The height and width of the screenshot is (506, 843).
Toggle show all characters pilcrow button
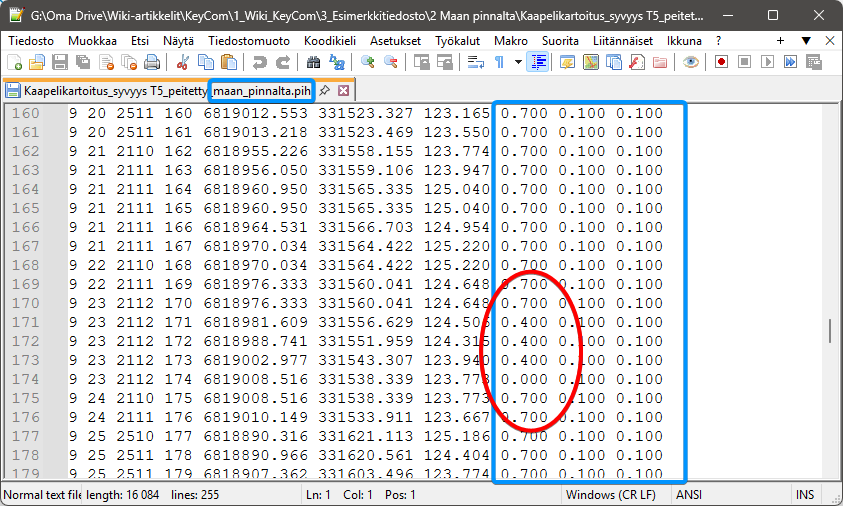[500, 62]
